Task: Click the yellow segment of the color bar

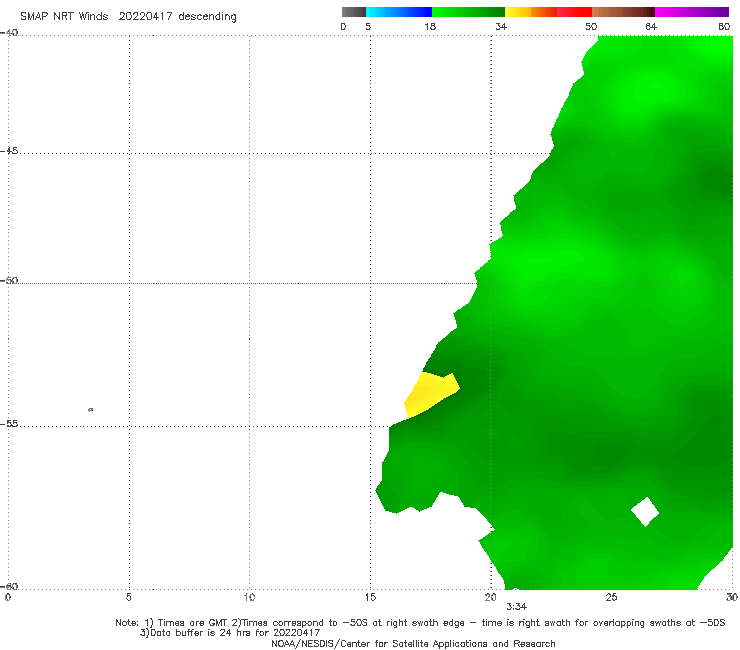Action: [518, 12]
